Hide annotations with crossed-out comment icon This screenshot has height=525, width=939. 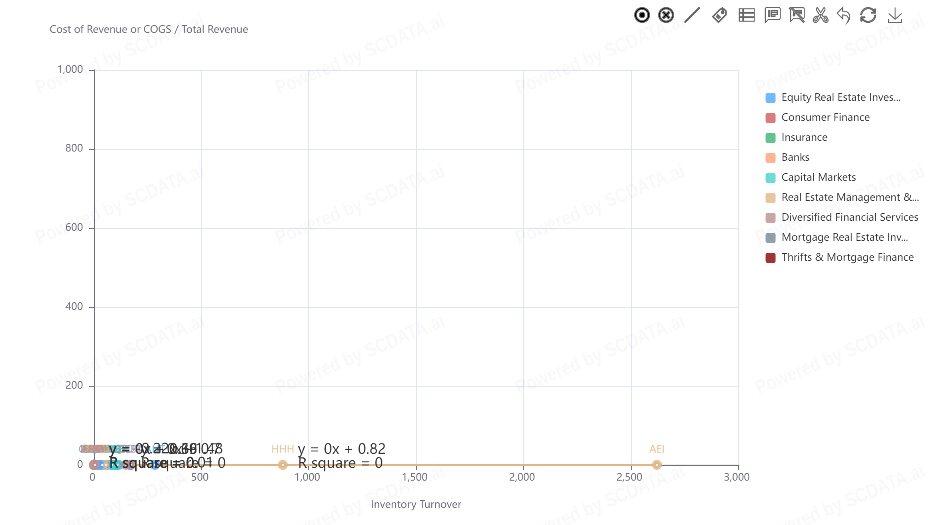(x=797, y=15)
